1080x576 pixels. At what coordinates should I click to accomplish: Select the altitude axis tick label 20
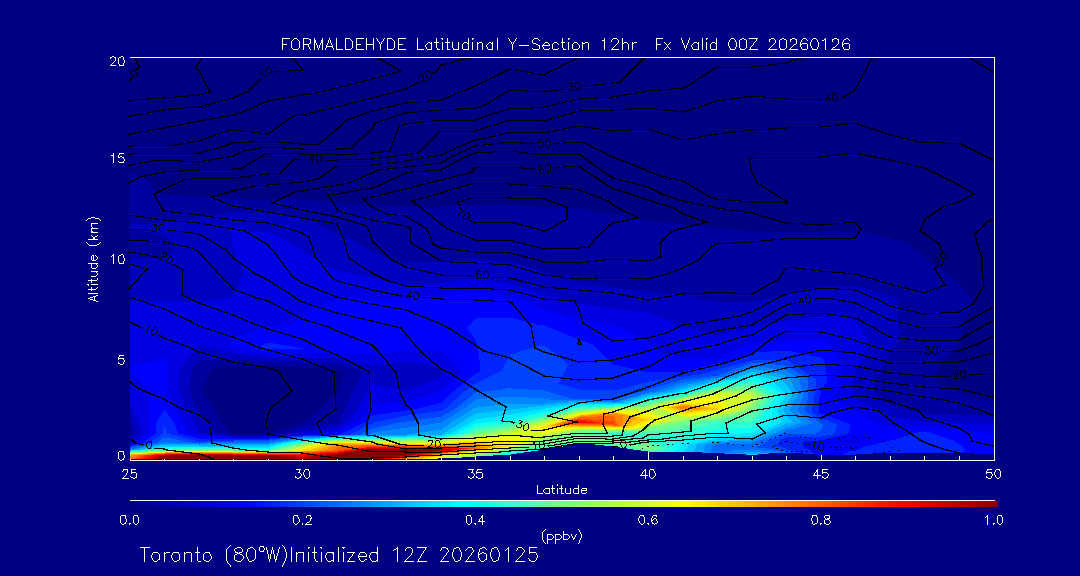116,61
